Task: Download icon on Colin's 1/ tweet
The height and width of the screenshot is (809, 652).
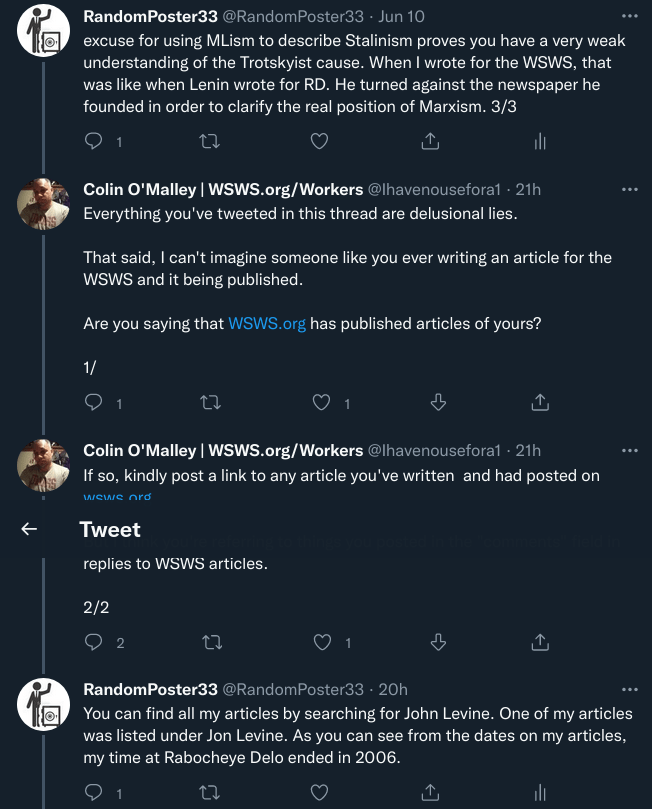Action: 437,403
